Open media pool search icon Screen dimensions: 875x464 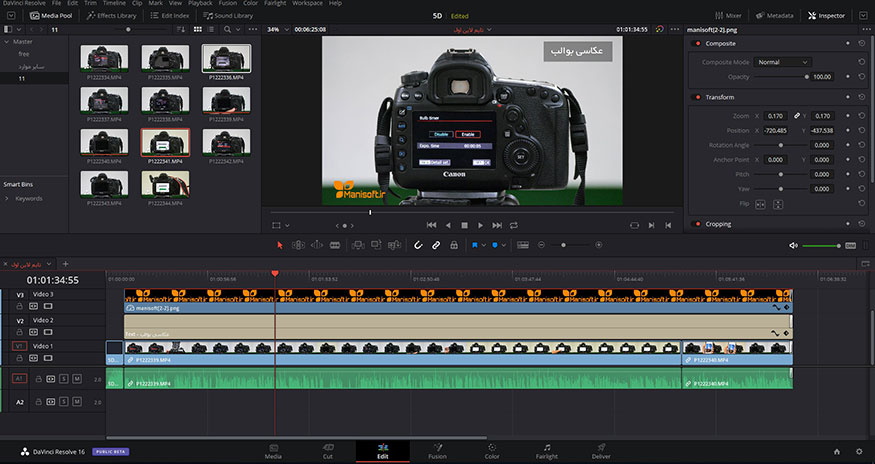coord(227,30)
